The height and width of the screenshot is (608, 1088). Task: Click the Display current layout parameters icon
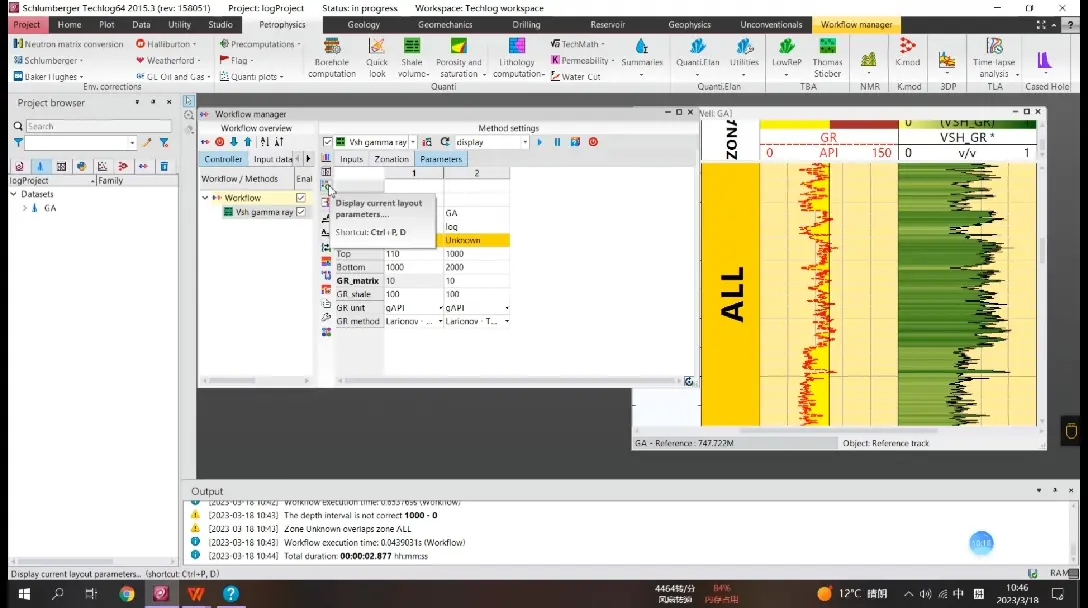point(326,185)
